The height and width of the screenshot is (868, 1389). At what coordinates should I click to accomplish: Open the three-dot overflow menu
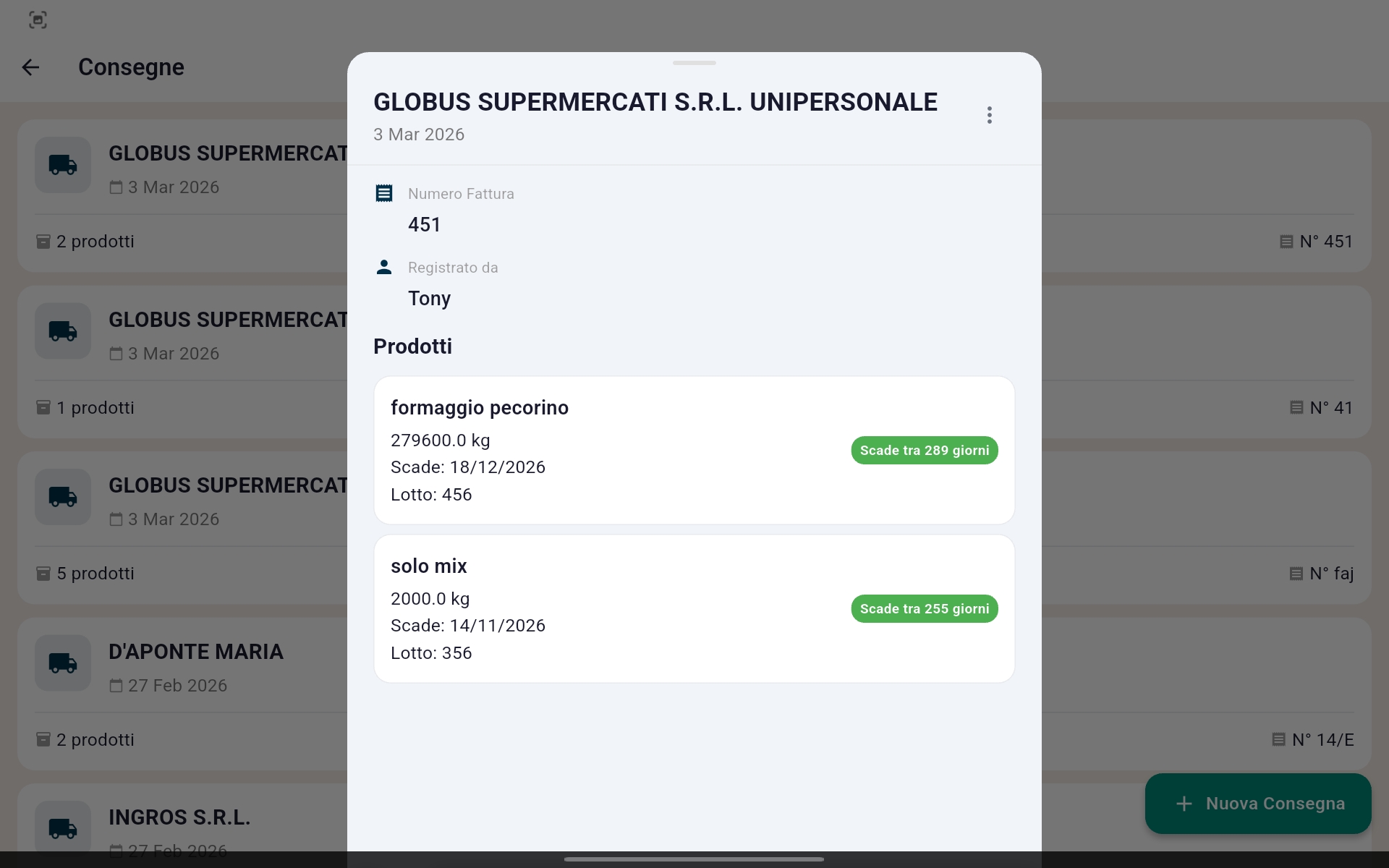989,114
